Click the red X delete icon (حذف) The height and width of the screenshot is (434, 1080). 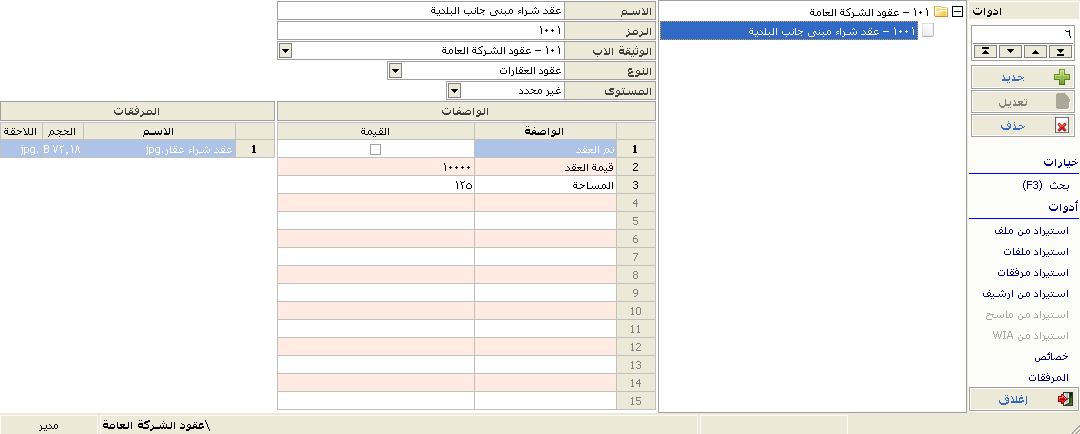(x=1061, y=125)
